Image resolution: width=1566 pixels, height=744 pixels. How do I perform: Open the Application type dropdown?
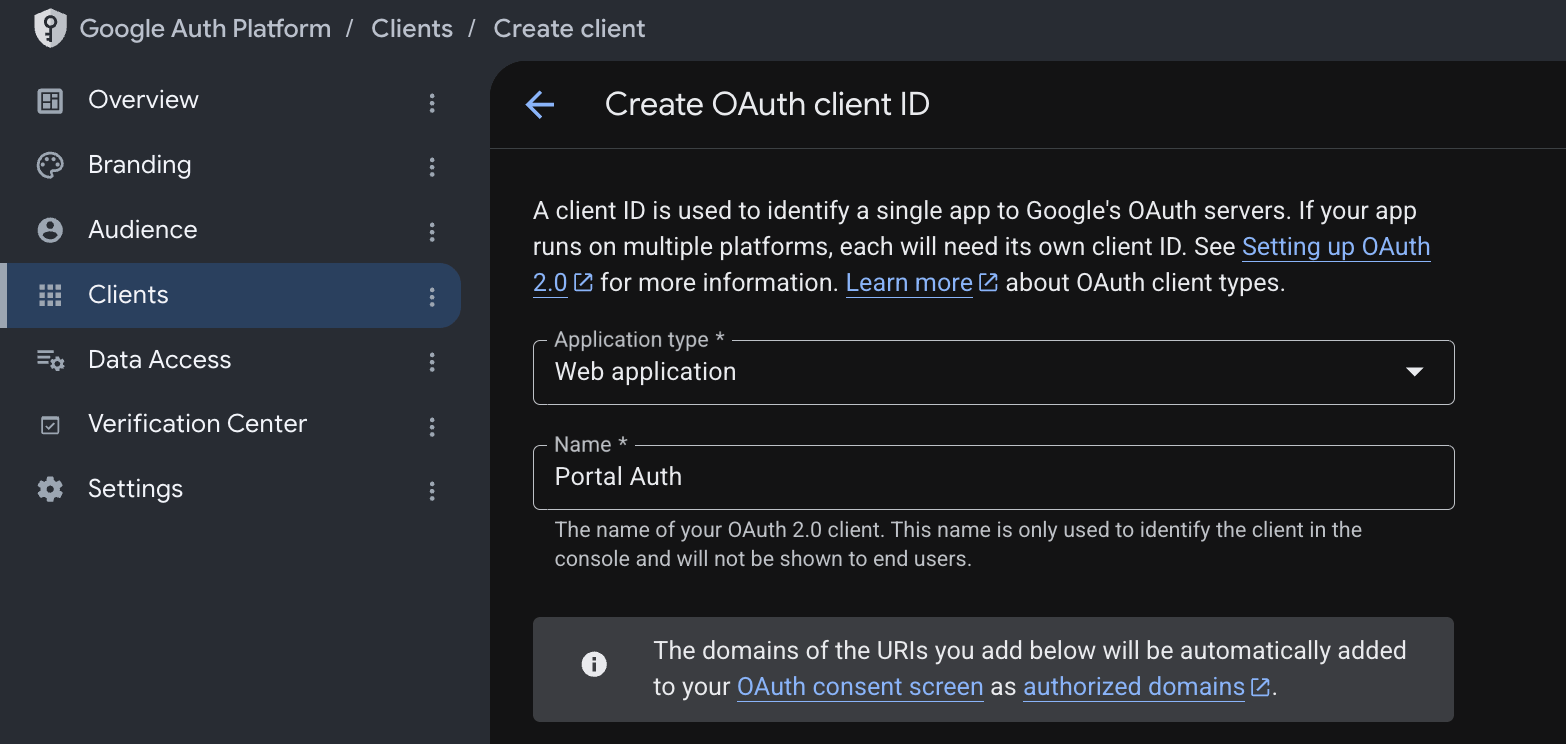994,372
